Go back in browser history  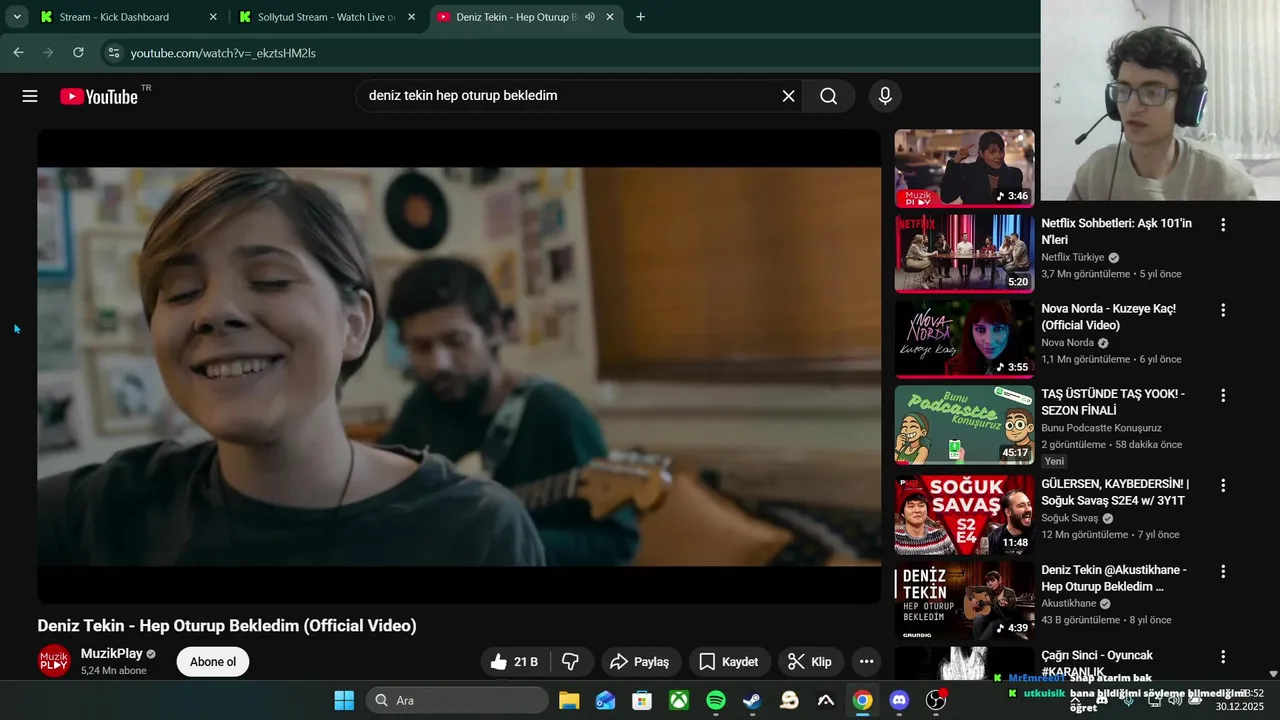click(x=18, y=52)
